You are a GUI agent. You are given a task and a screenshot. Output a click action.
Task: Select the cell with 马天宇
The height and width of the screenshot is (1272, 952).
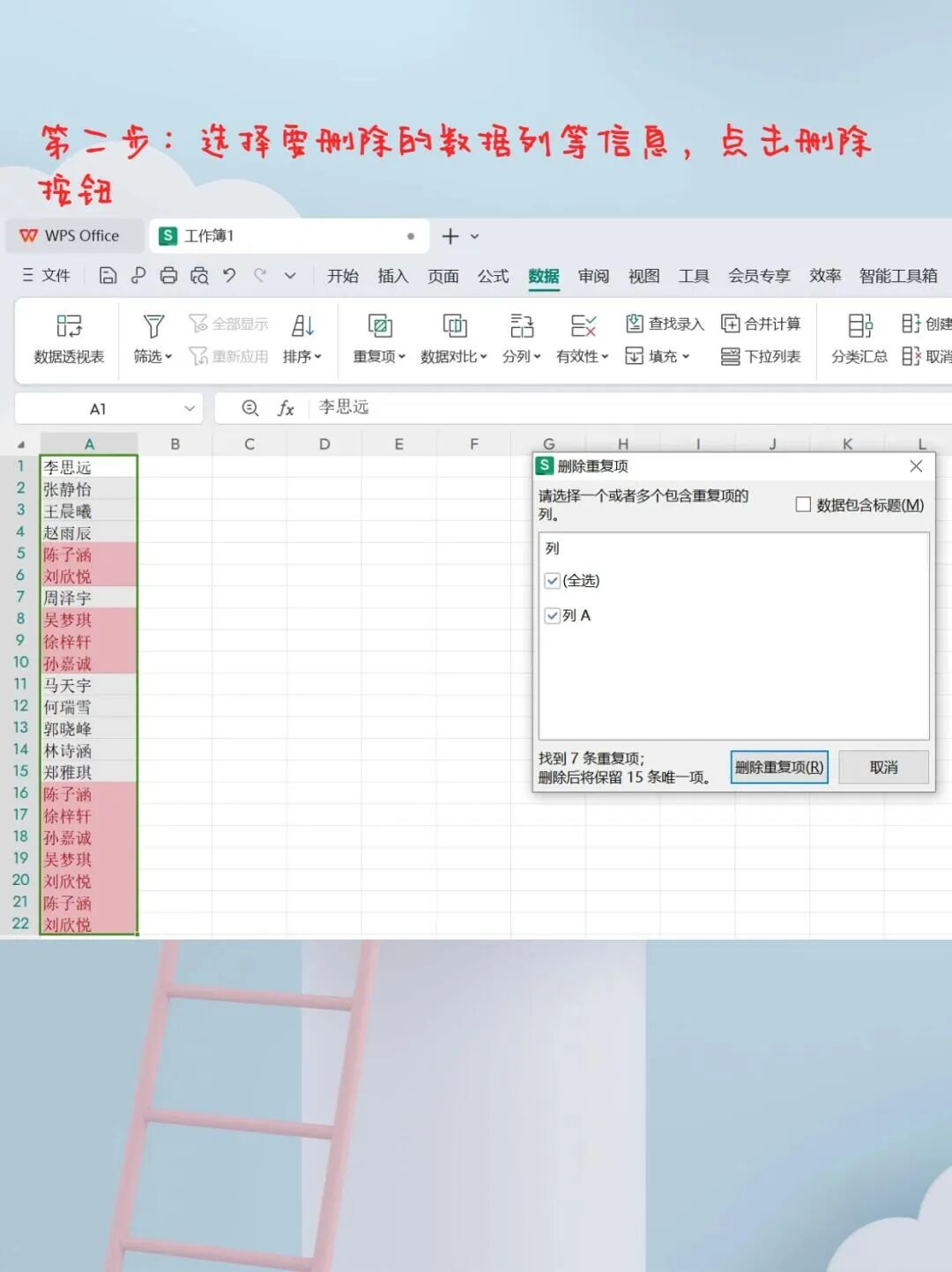[88, 685]
